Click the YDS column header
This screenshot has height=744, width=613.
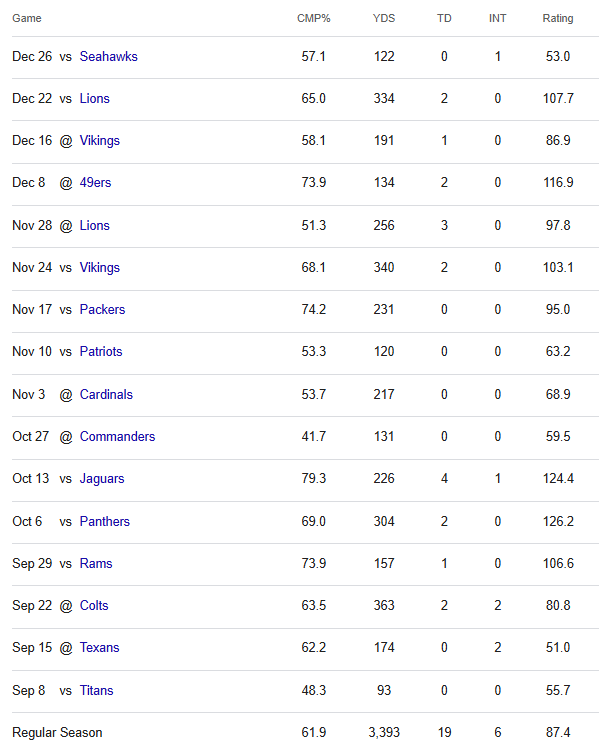pos(384,19)
